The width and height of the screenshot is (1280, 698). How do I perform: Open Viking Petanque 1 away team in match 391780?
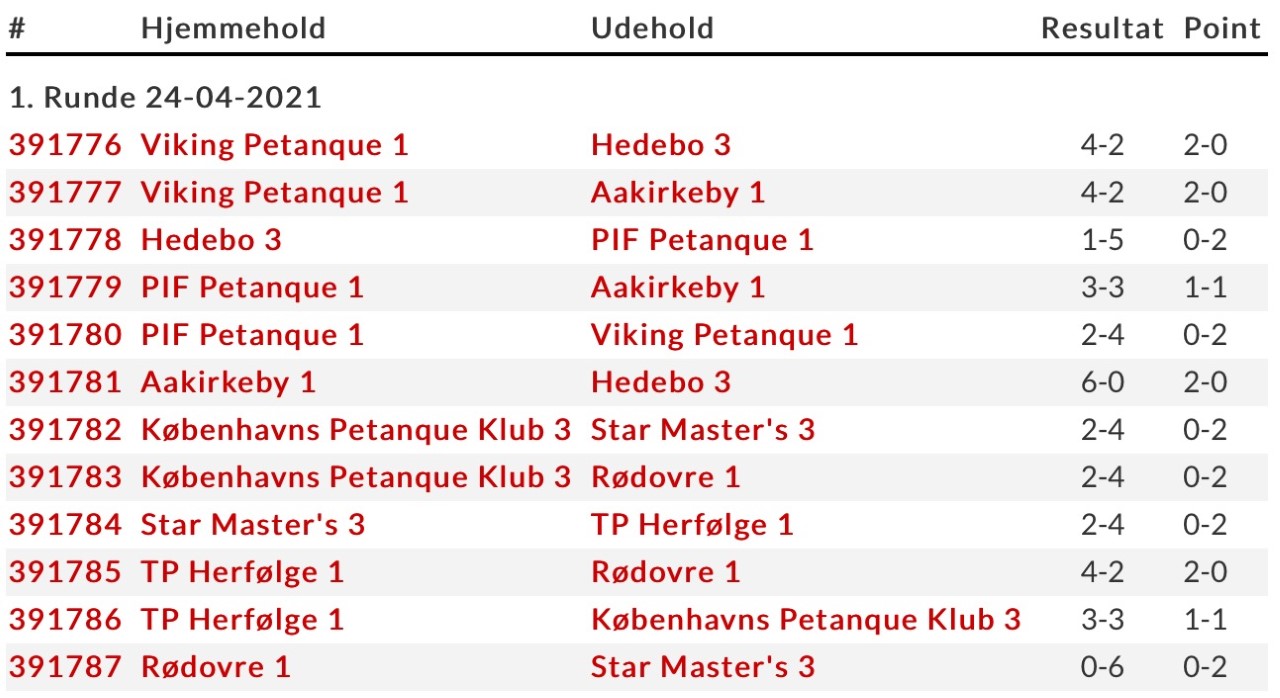pyautogui.click(x=725, y=335)
